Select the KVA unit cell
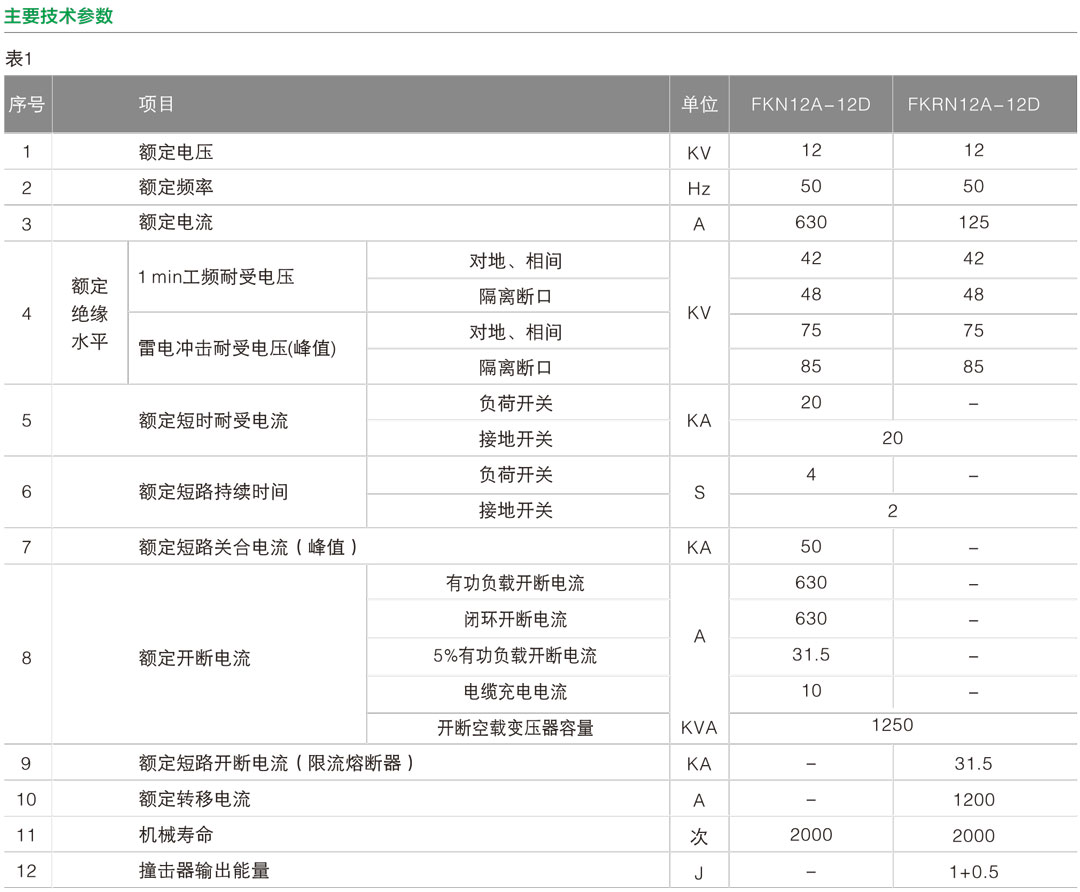Screen dimensions: 1080x892 tap(699, 727)
